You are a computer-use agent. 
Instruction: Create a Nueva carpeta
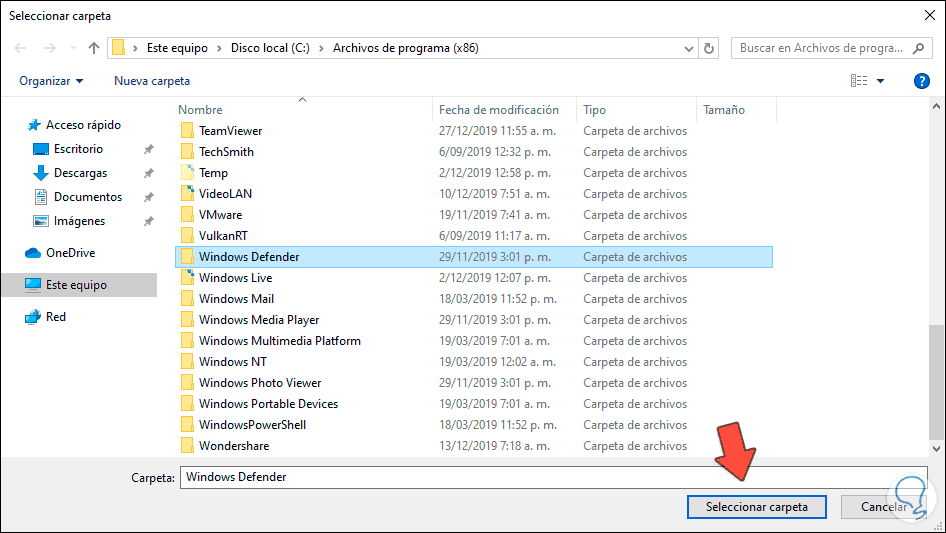(152, 81)
